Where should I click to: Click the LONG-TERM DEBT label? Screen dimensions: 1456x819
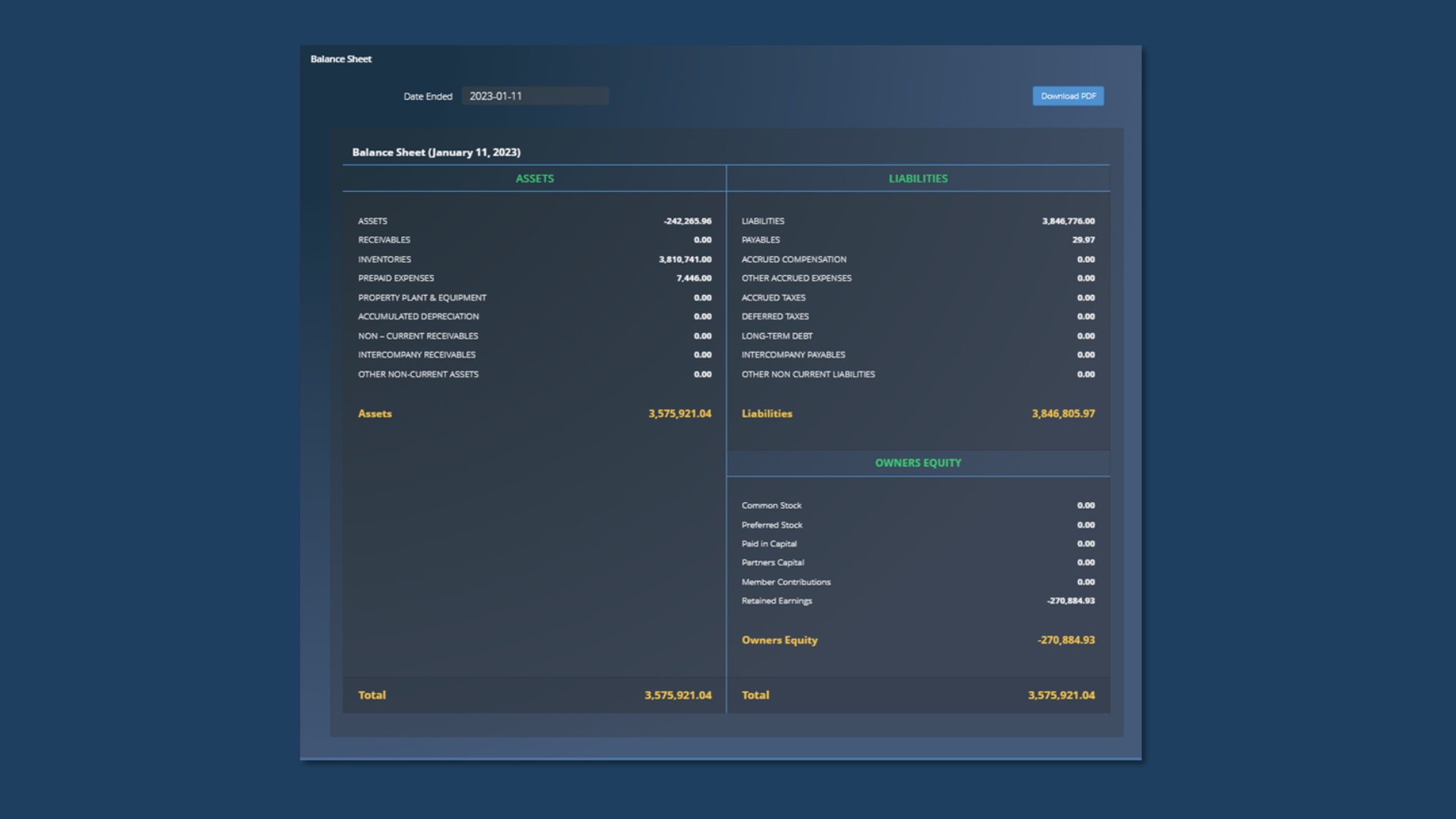point(777,336)
